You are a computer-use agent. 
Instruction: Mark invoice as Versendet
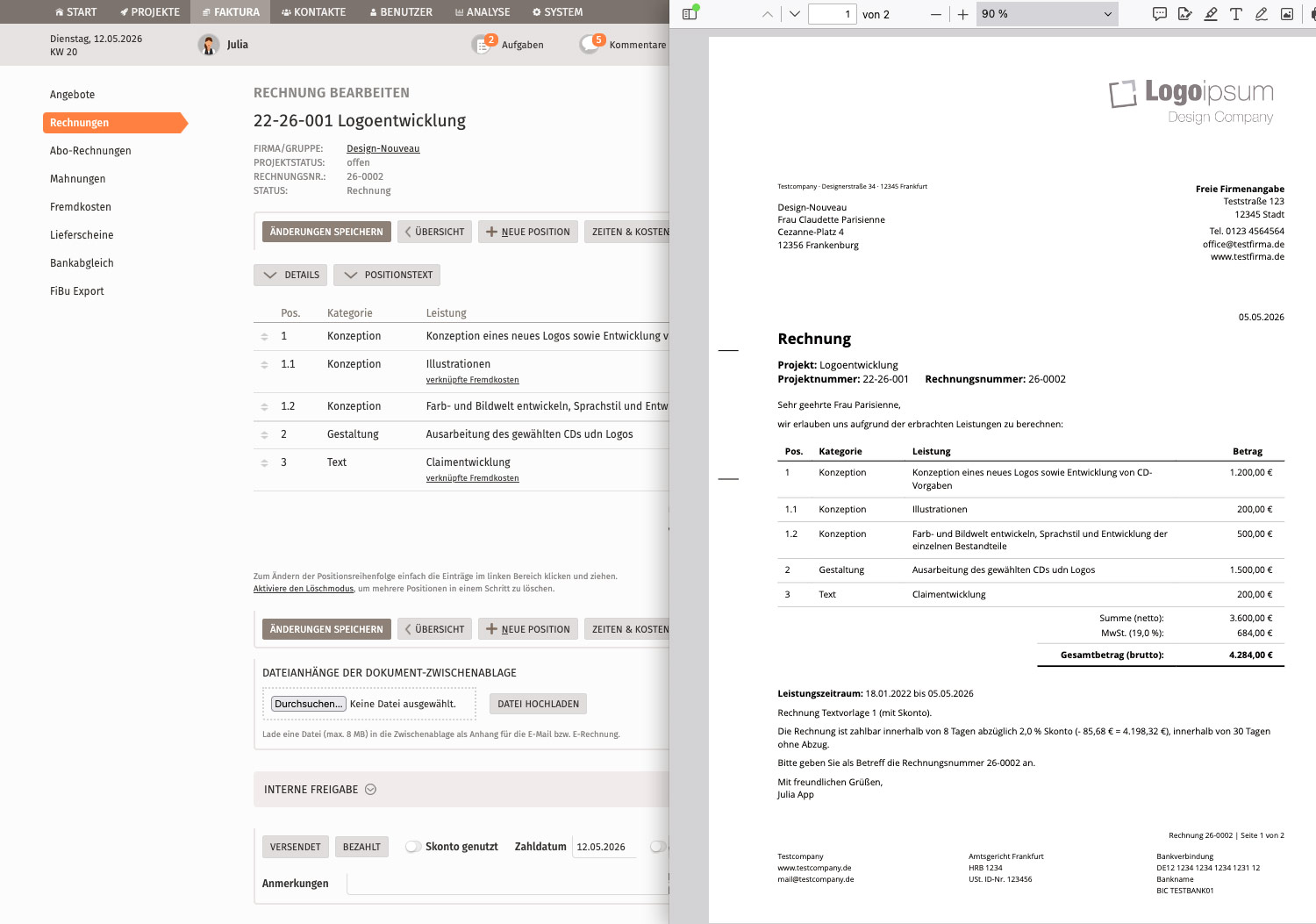coord(296,847)
